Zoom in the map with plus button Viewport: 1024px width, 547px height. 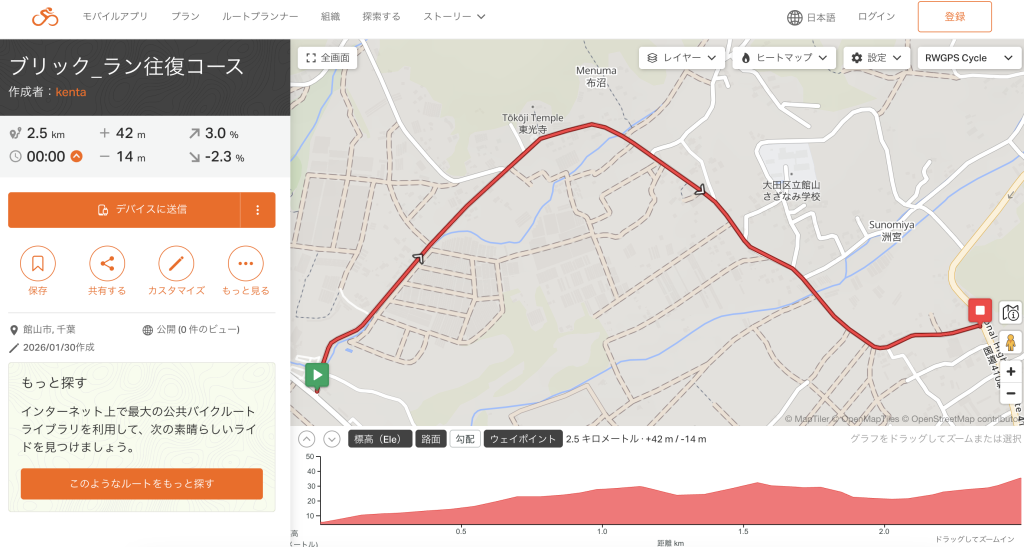coord(1010,371)
